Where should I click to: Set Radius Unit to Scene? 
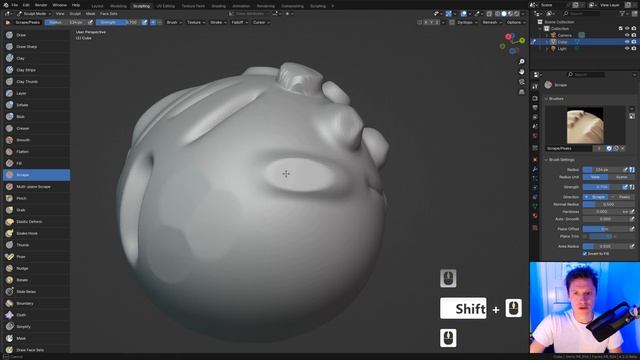622,177
